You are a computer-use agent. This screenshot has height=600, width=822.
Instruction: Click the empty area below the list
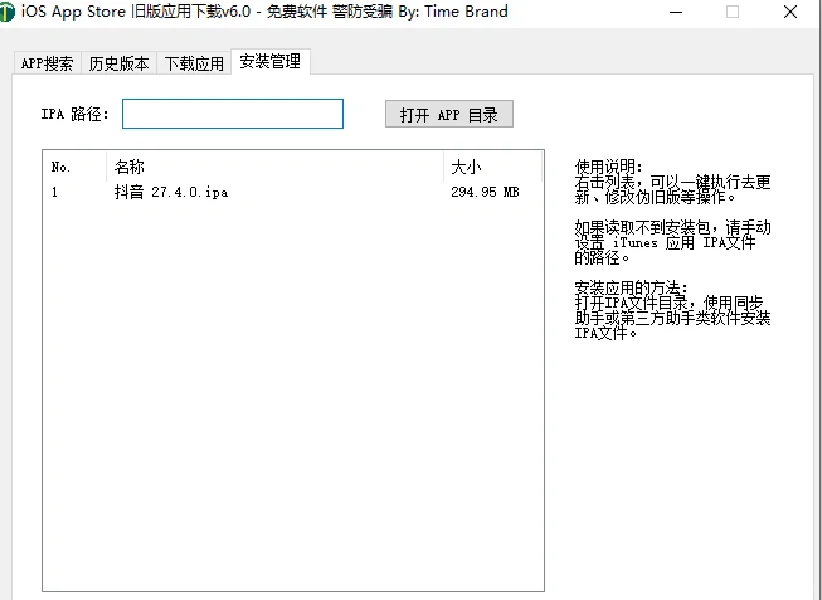(290, 400)
